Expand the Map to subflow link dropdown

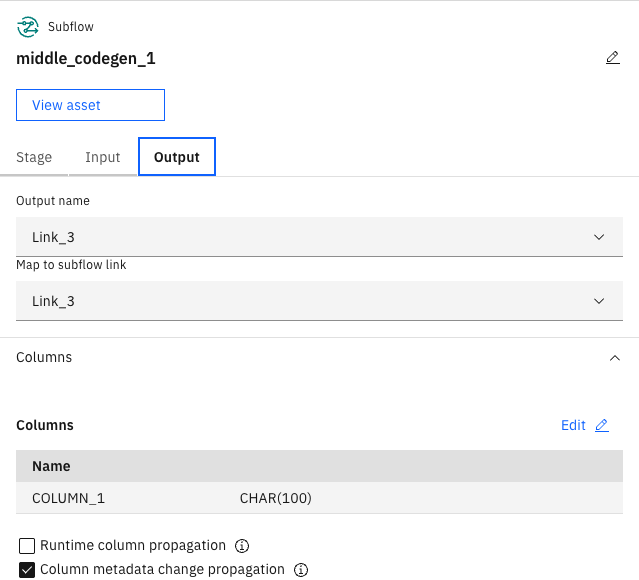[319, 301]
